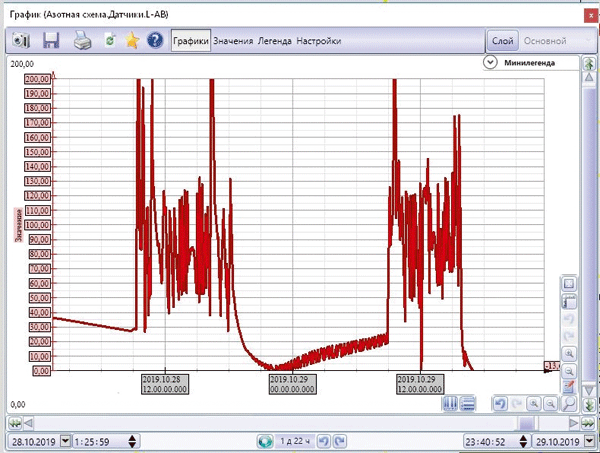Click horizontal undo zoom icon below chart
This screenshot has width=600, height=453.
[500, 404]
